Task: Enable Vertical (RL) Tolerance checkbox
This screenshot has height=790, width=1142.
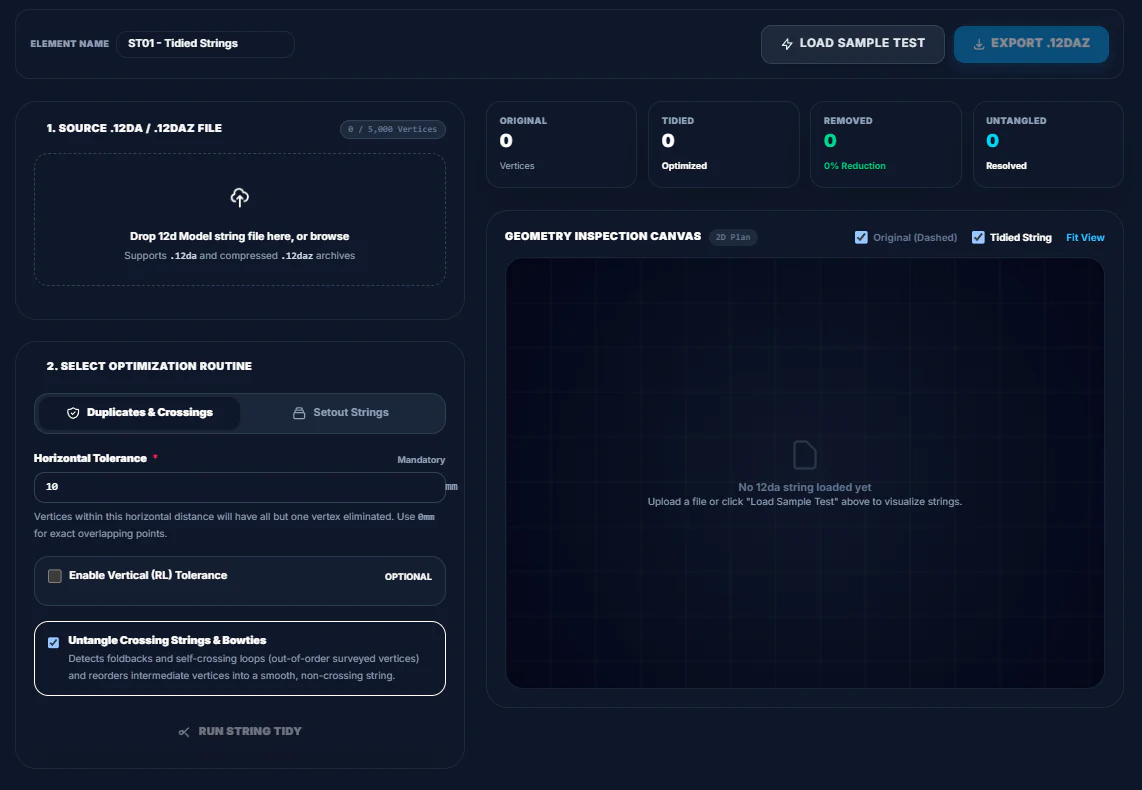Action: 55,576
